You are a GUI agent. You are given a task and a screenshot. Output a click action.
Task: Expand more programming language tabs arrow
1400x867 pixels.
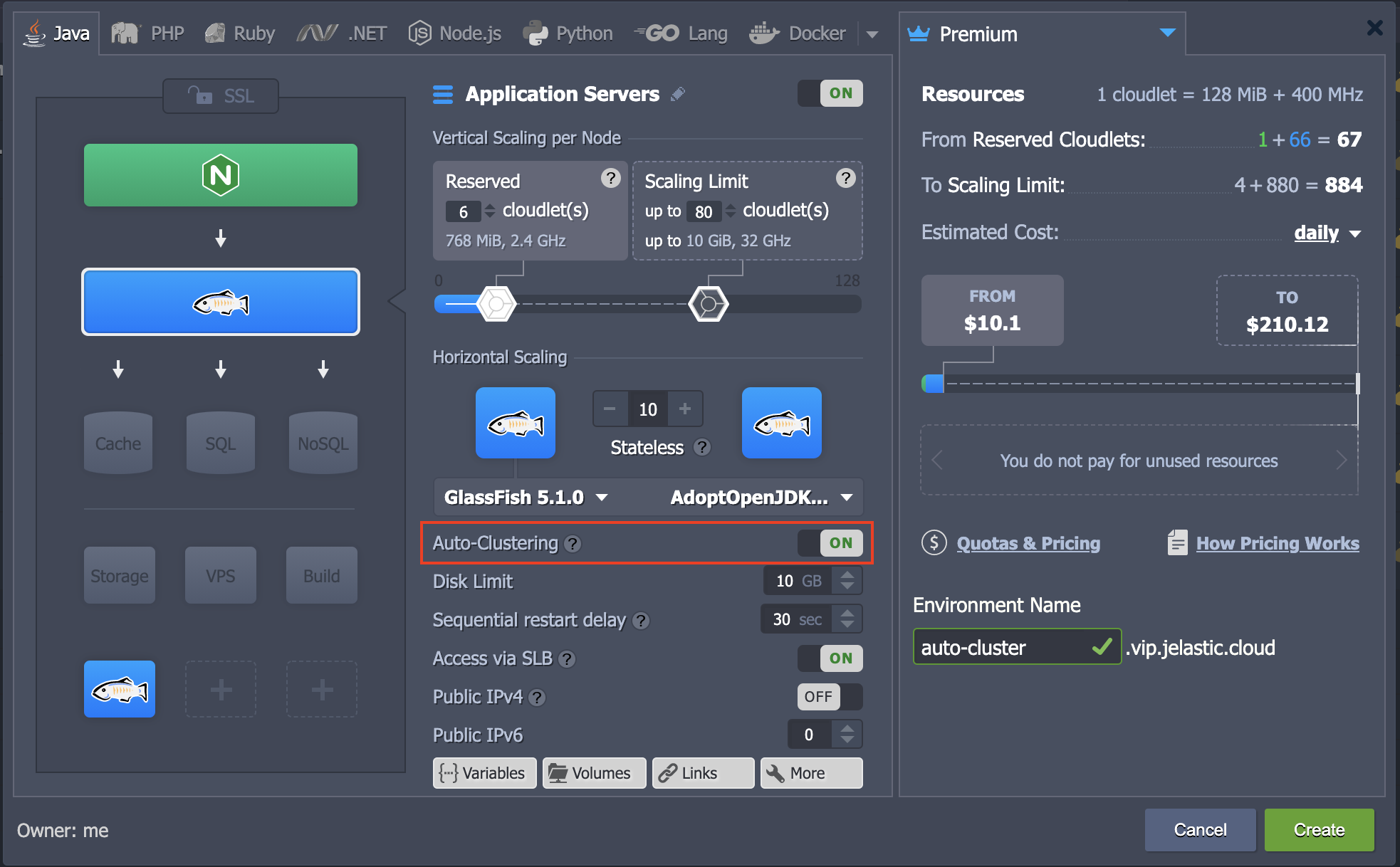coord(872,34)
